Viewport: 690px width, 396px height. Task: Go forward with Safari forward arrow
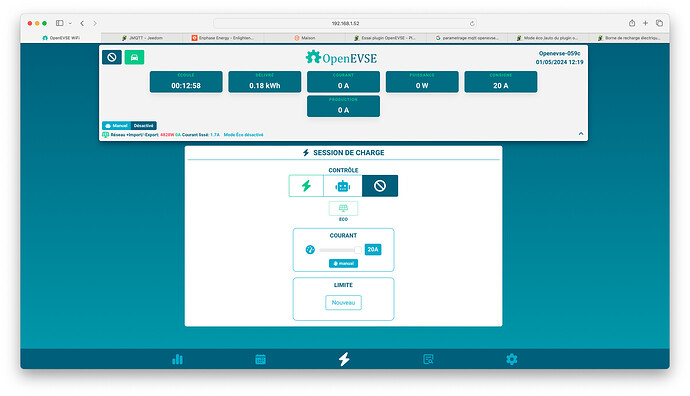tap(95, 23)
